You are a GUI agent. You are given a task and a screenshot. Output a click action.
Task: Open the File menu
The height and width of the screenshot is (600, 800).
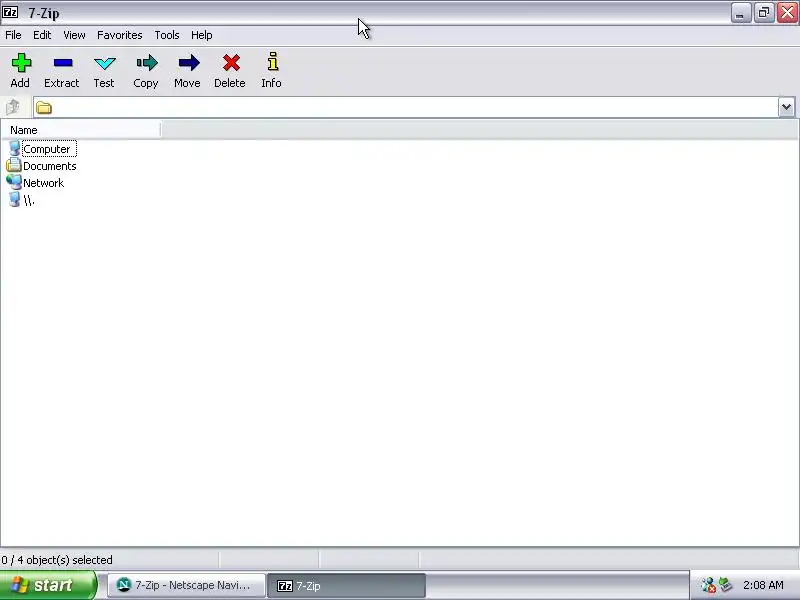[x=13, y=35]
